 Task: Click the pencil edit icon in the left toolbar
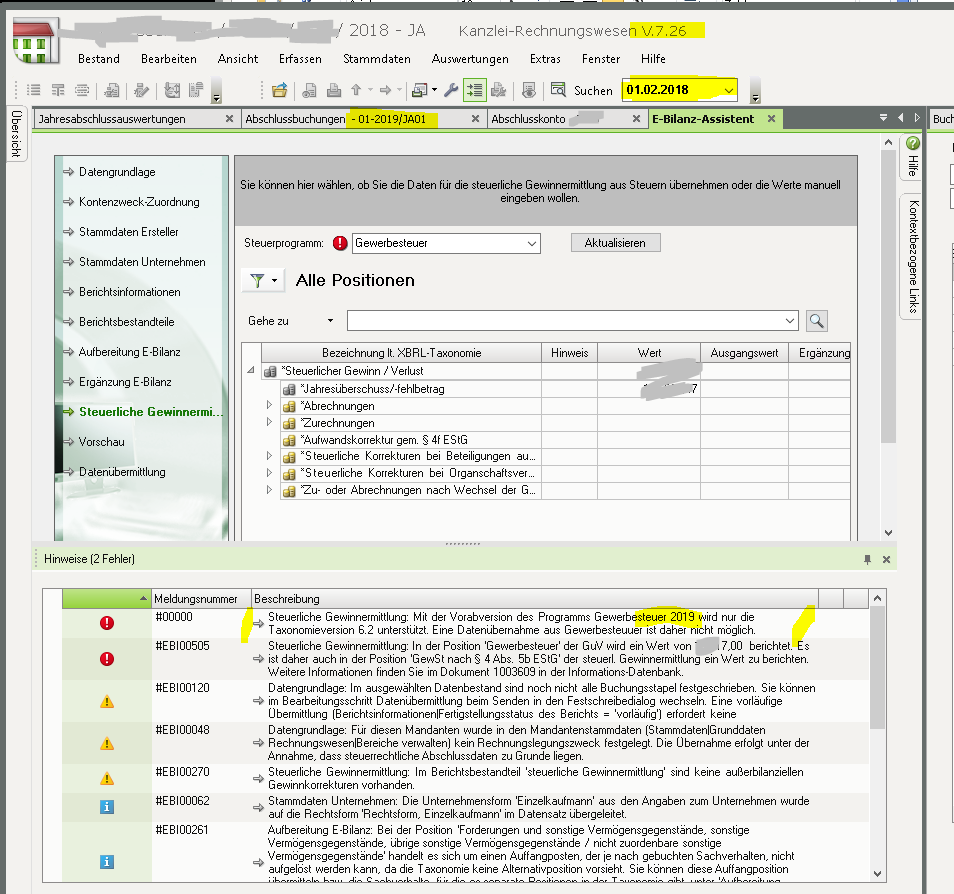142,90
